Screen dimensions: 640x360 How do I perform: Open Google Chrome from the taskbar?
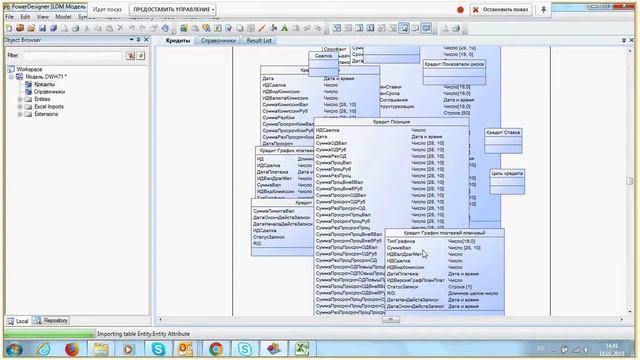[x=216, y=349]
